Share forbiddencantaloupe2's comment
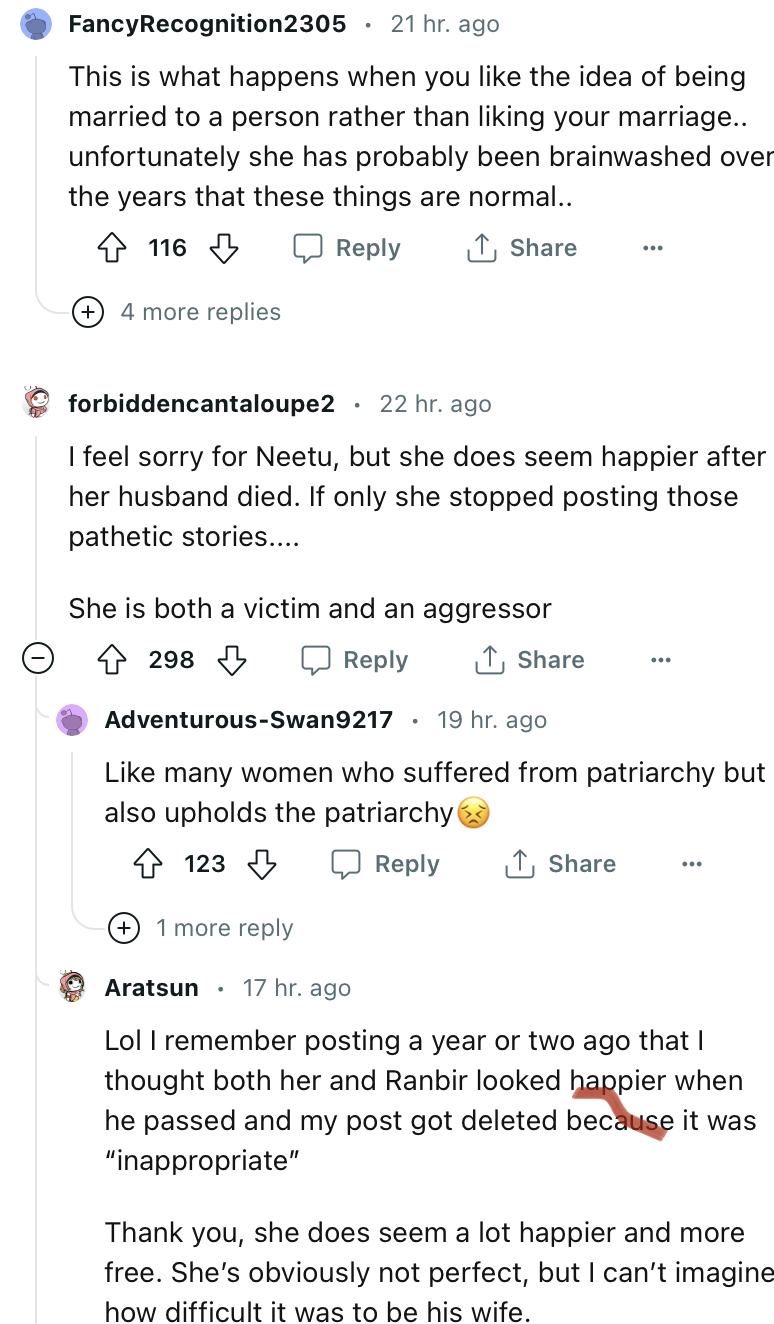The width and height of the screenshot is (774, 1324). pyautogui.click(x=529, y=660)
